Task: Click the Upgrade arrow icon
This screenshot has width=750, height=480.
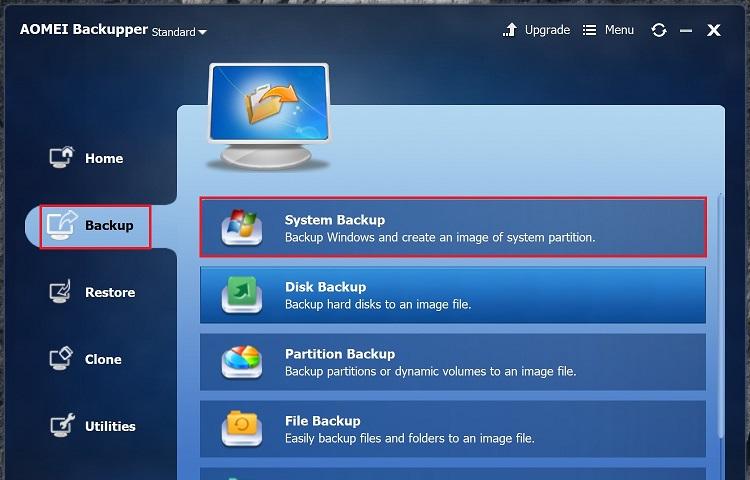Action: (510, 30)
